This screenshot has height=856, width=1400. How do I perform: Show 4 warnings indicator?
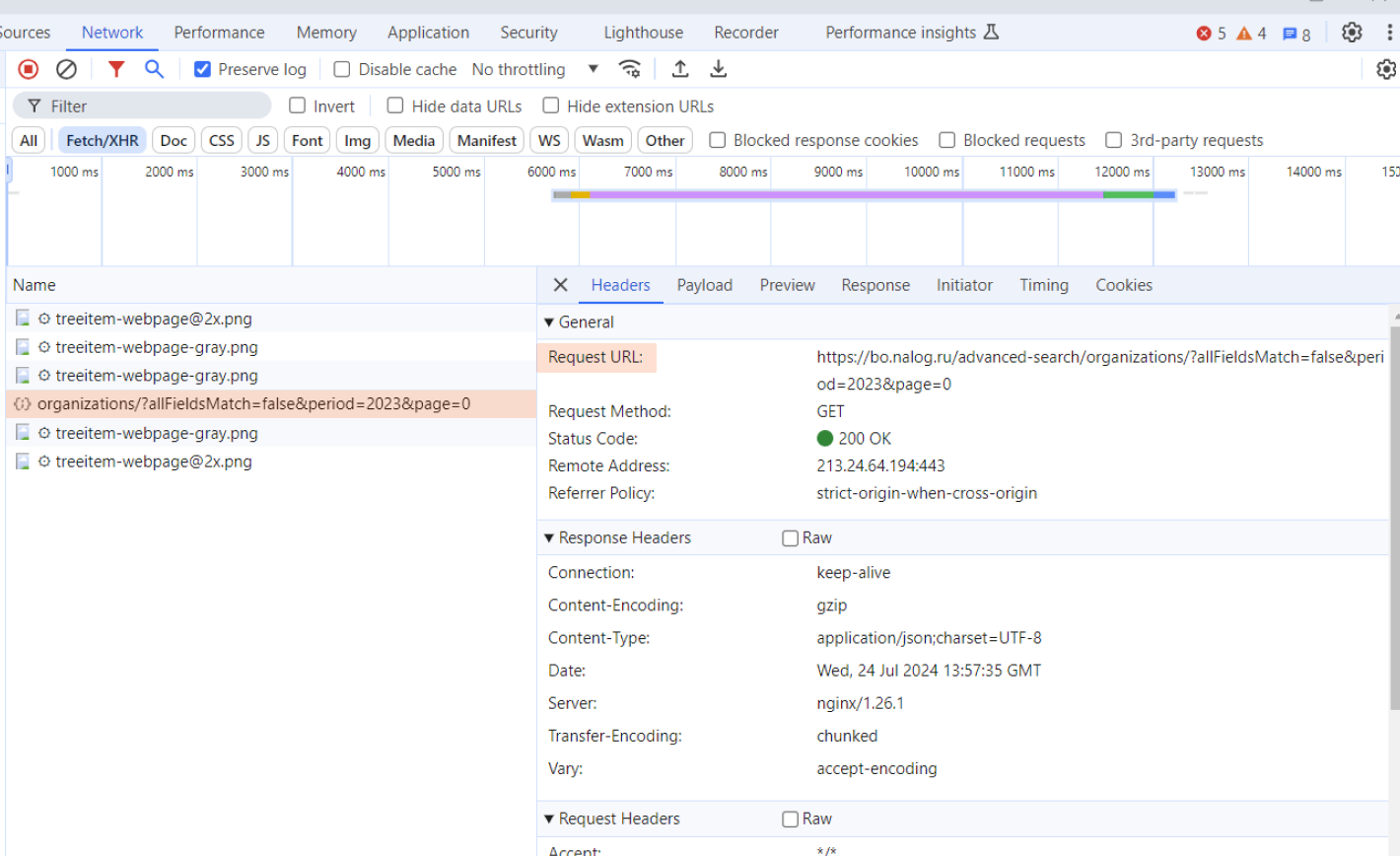coord(1251,34)
